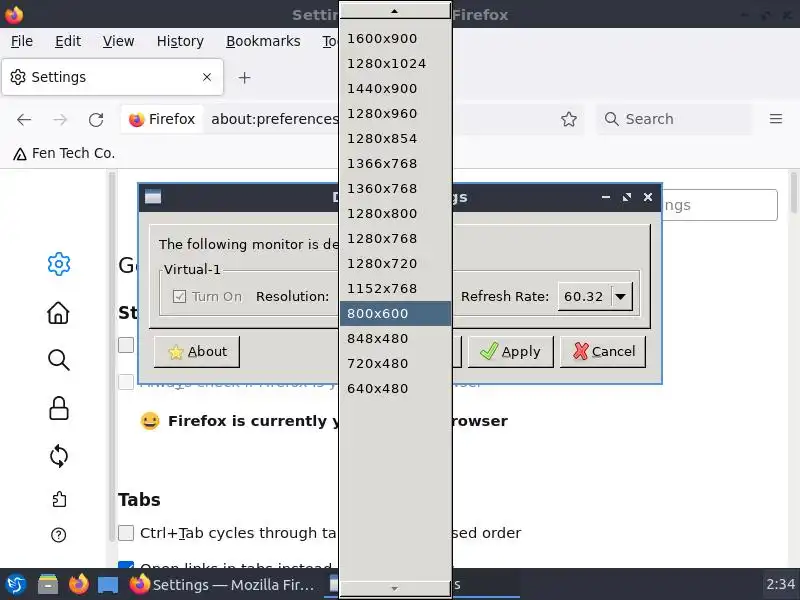The height and width of the screenshot is (600, 800).
Task: Open the Fen Tech Co. bookmark
Action: (x=64, y=154)
